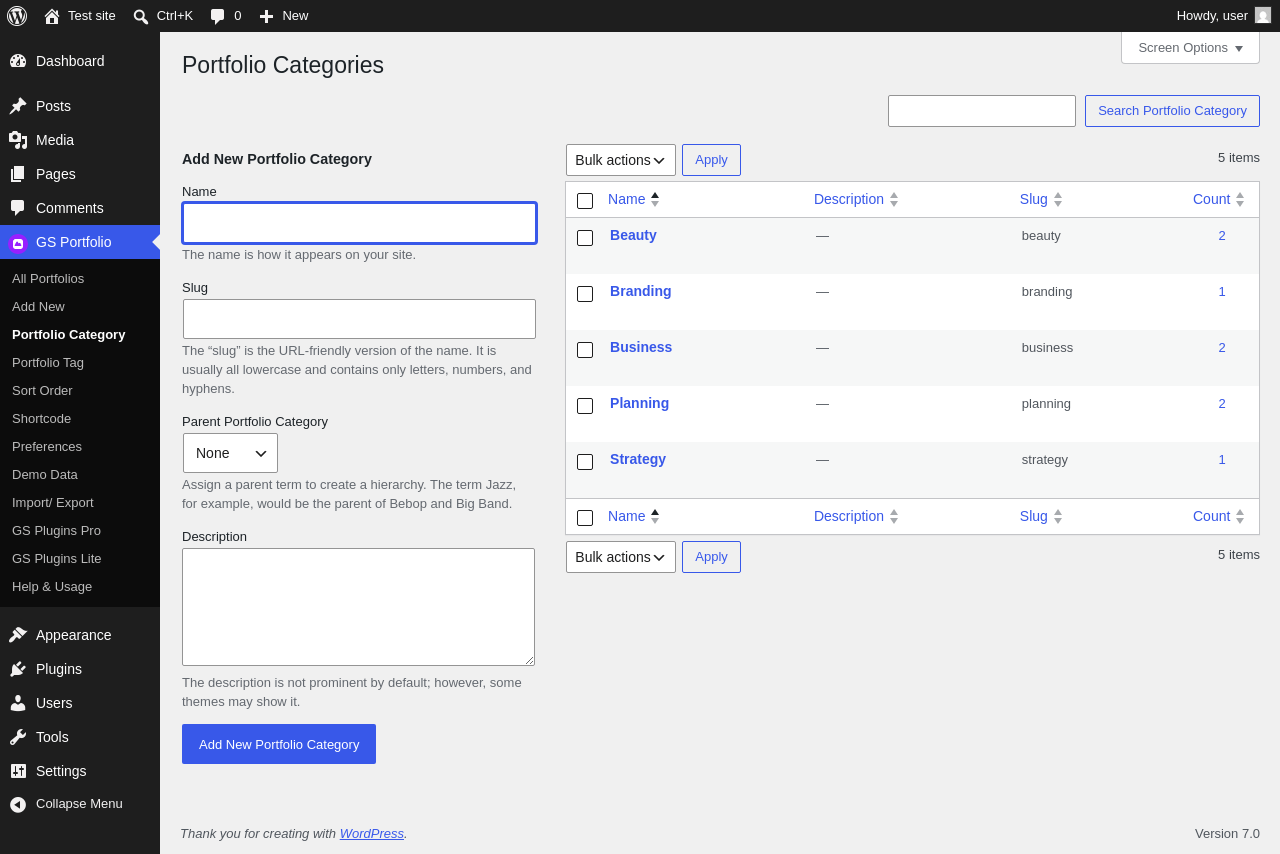Click the search magnifier icon in admin bar

(x=141, y=16)
